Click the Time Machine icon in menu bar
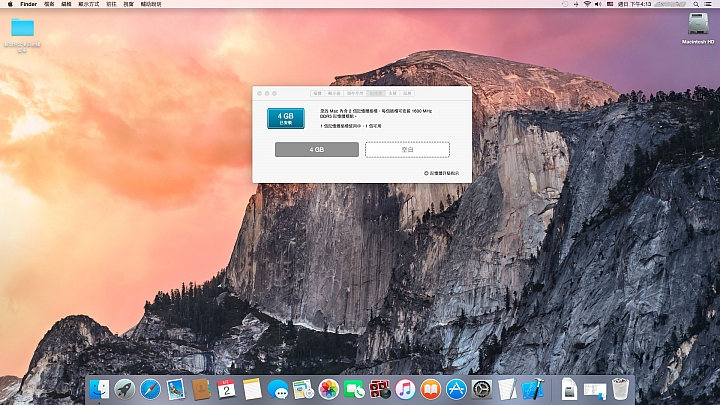This screenshot has height=405, width=720. tap(565, 4)
